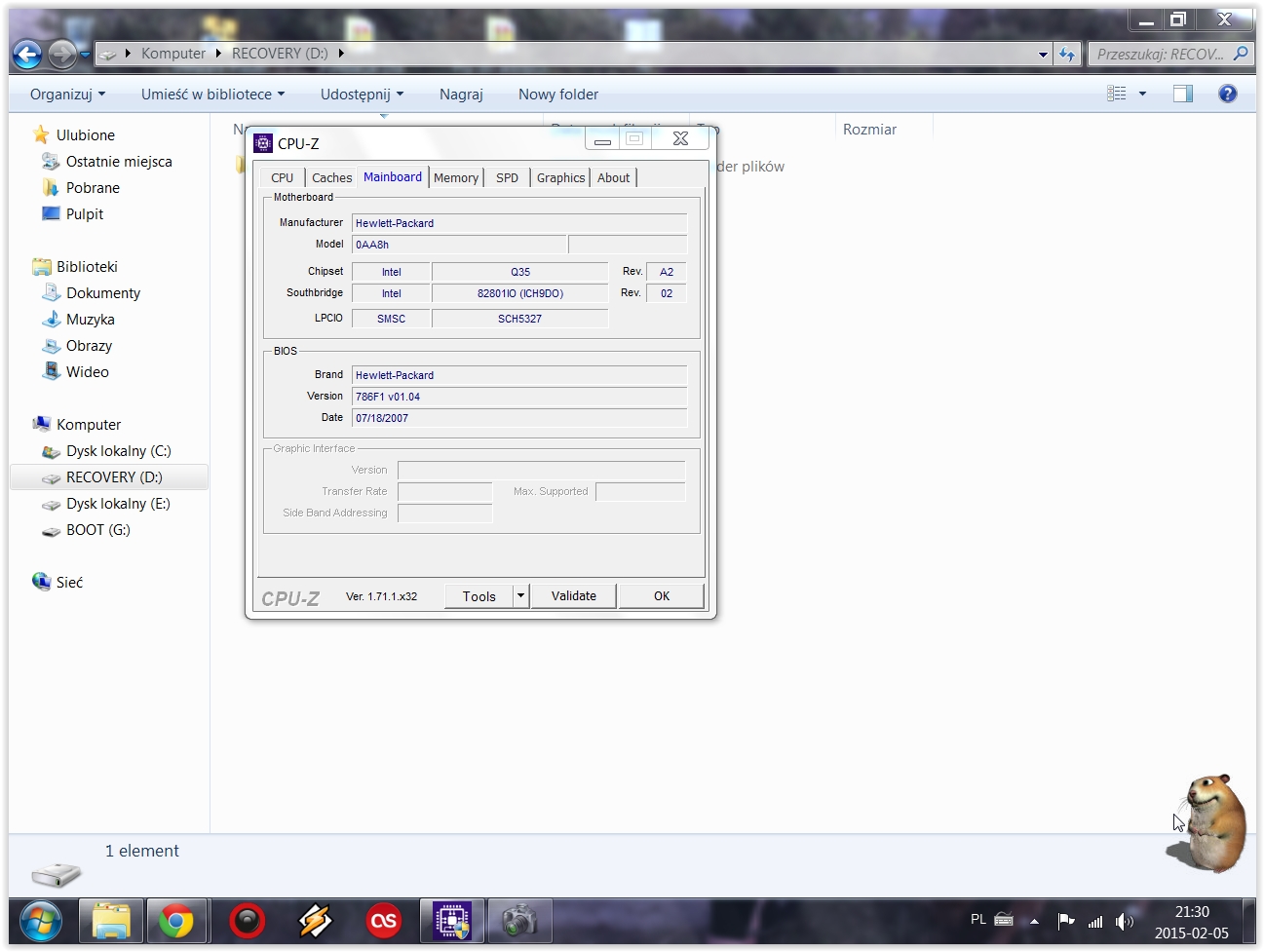The height and width of the screenshot is (952, 1264).
Task: Open the Udostępnij dropdown menu
Action: click(362, 95)
